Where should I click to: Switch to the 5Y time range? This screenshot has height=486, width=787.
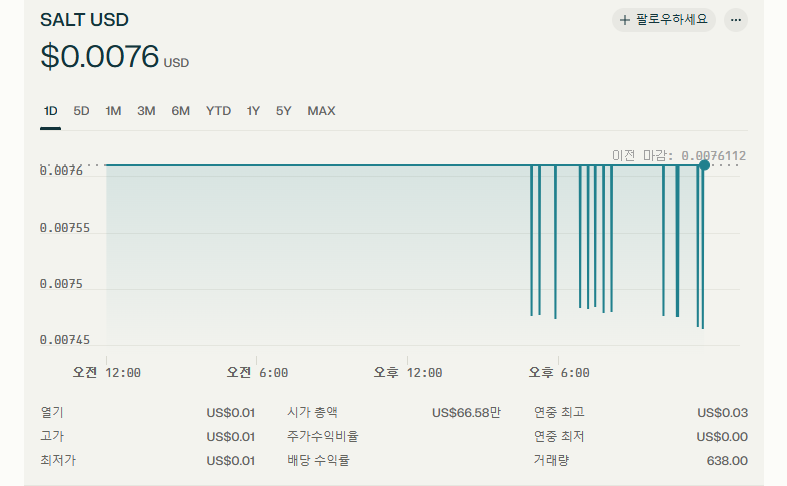(284, 111)
